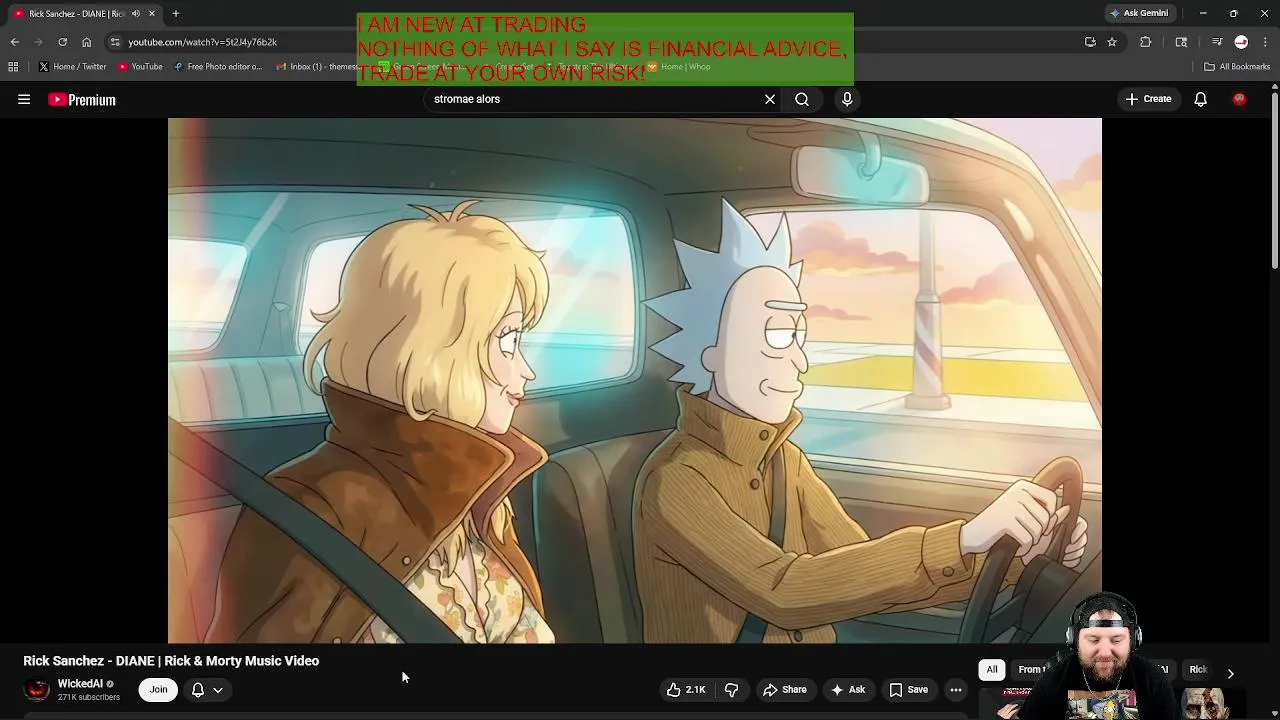Open the YouTube account avatar menu
Screen dimensions: 1280x720
(1240, 99)
